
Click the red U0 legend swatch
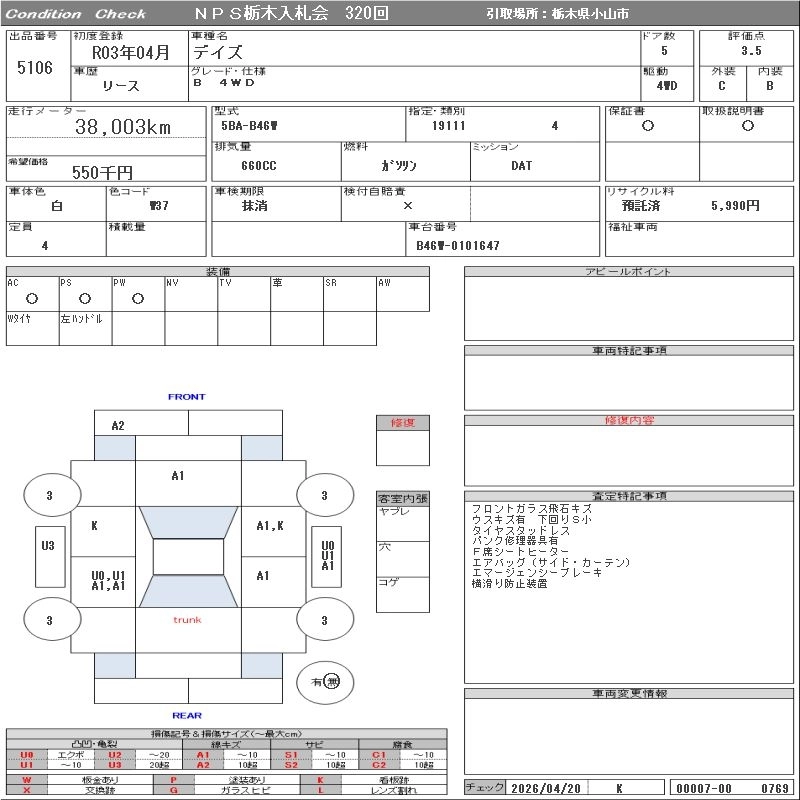27,755
